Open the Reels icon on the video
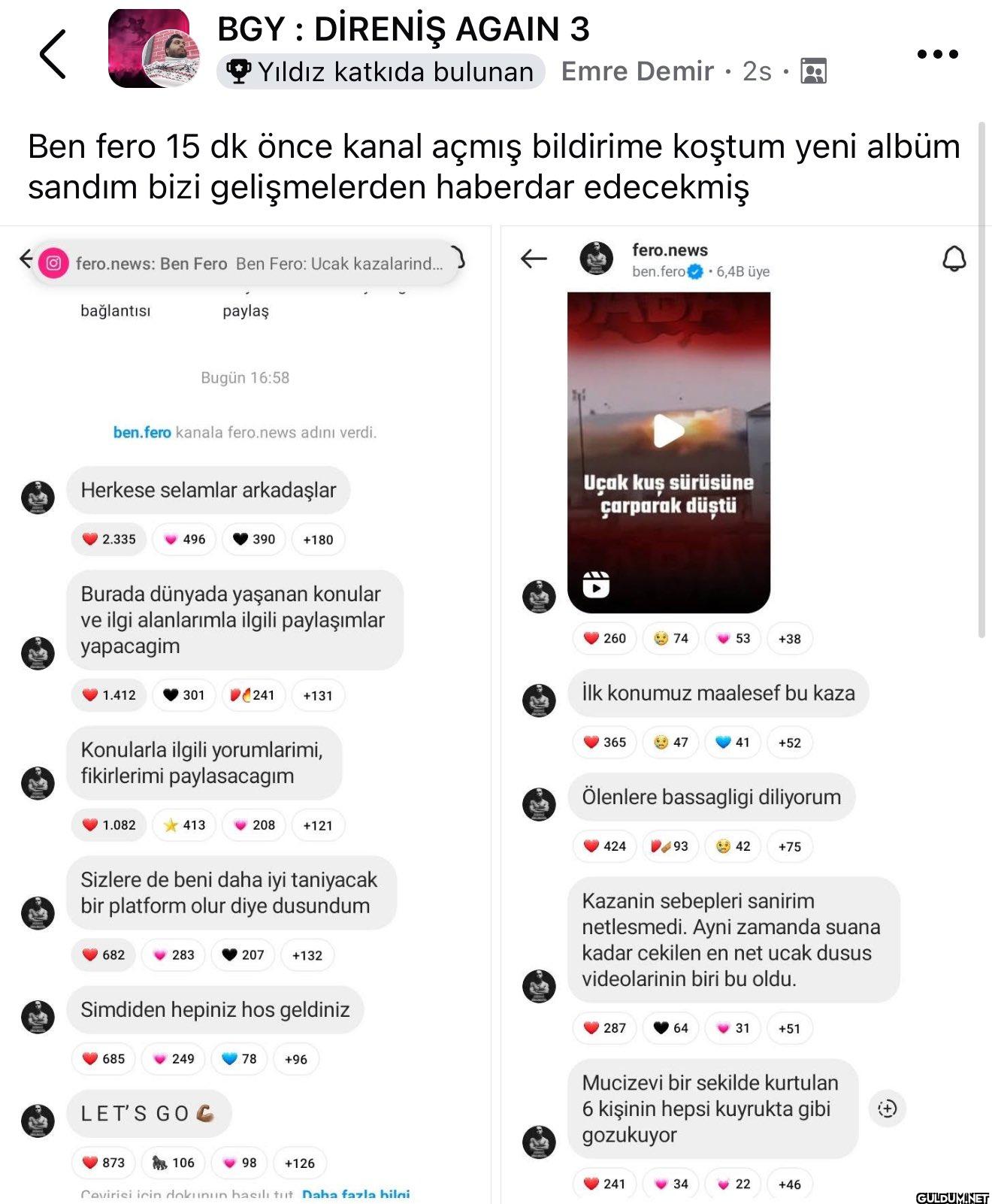Screen dimensions: 992x1204 596,585
